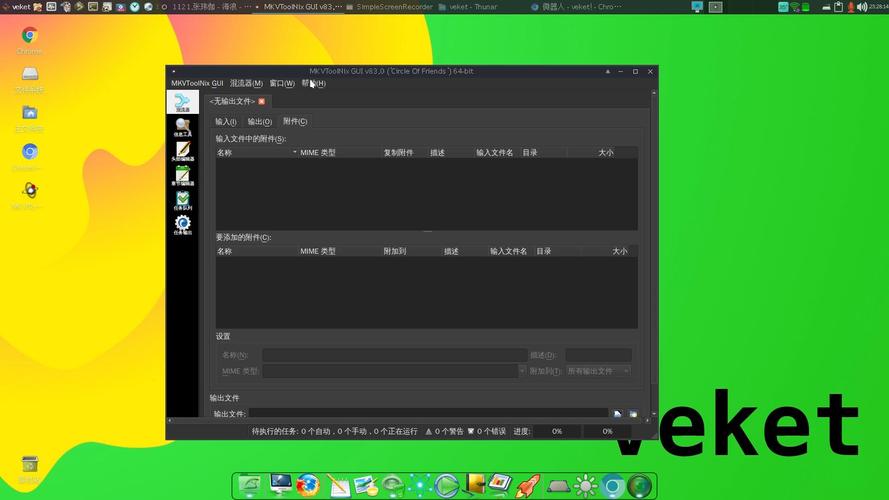Open the job queue checkmark icon in sidebar
Viewport: 889px width, 500px height.
tap(183, 200)
